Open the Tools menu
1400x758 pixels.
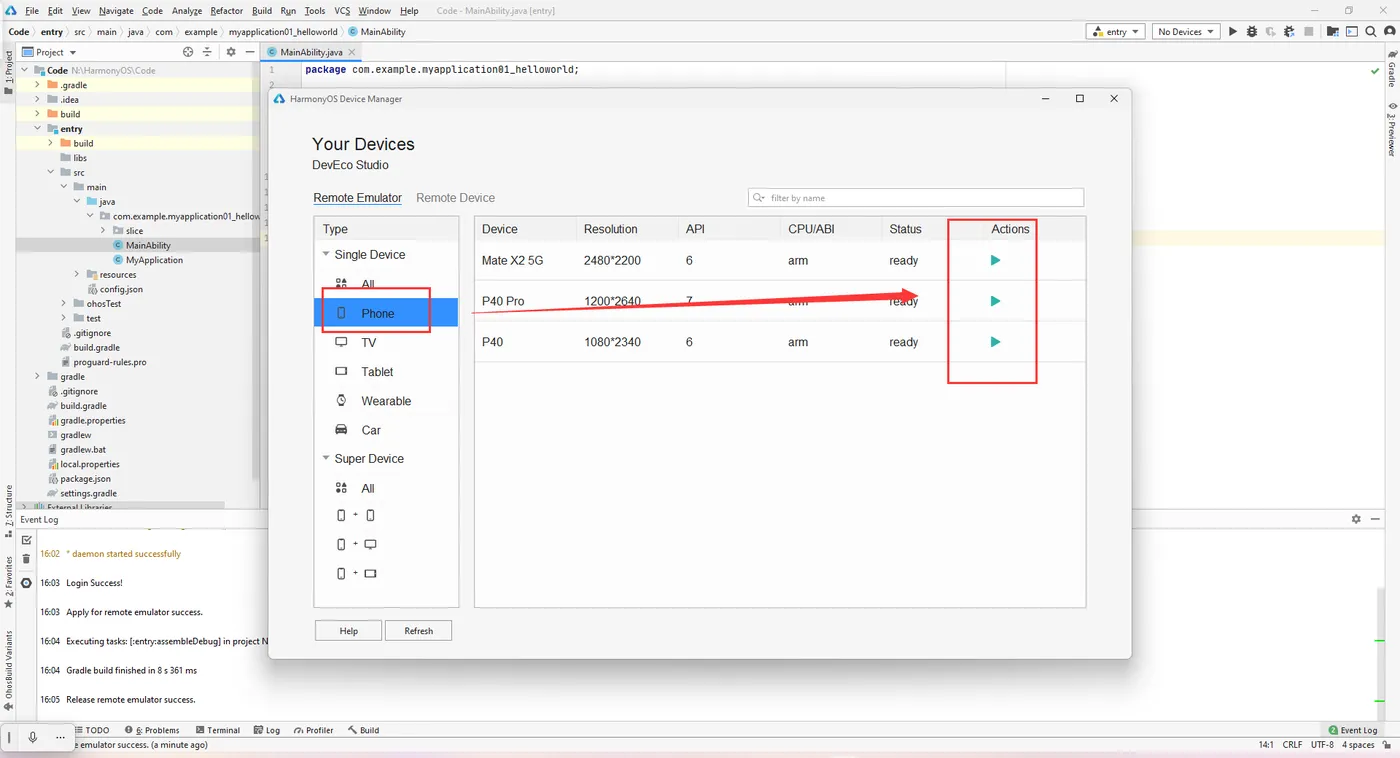click(x=314, y=10)
